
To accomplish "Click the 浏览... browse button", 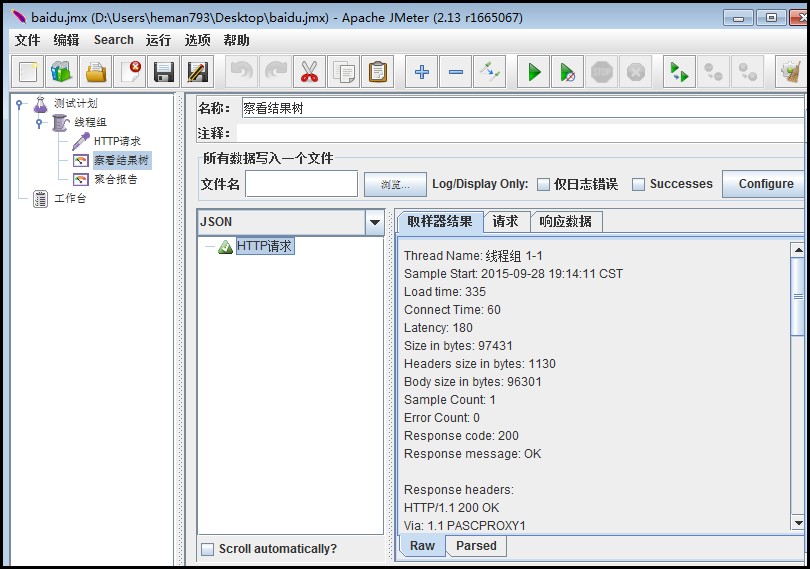I will [x=395, y=184].
